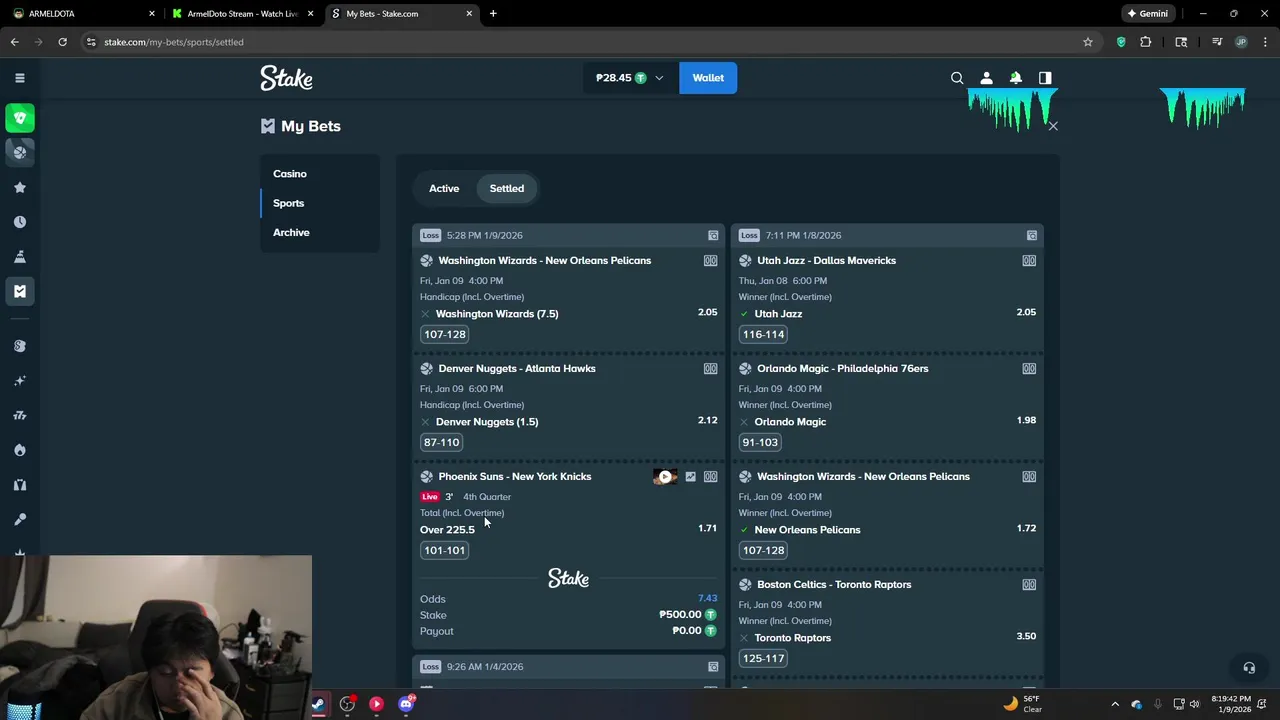Show hidden system tray icons
The image size is (1280, 720).
pyautogui.click(x=1115, y=704)
